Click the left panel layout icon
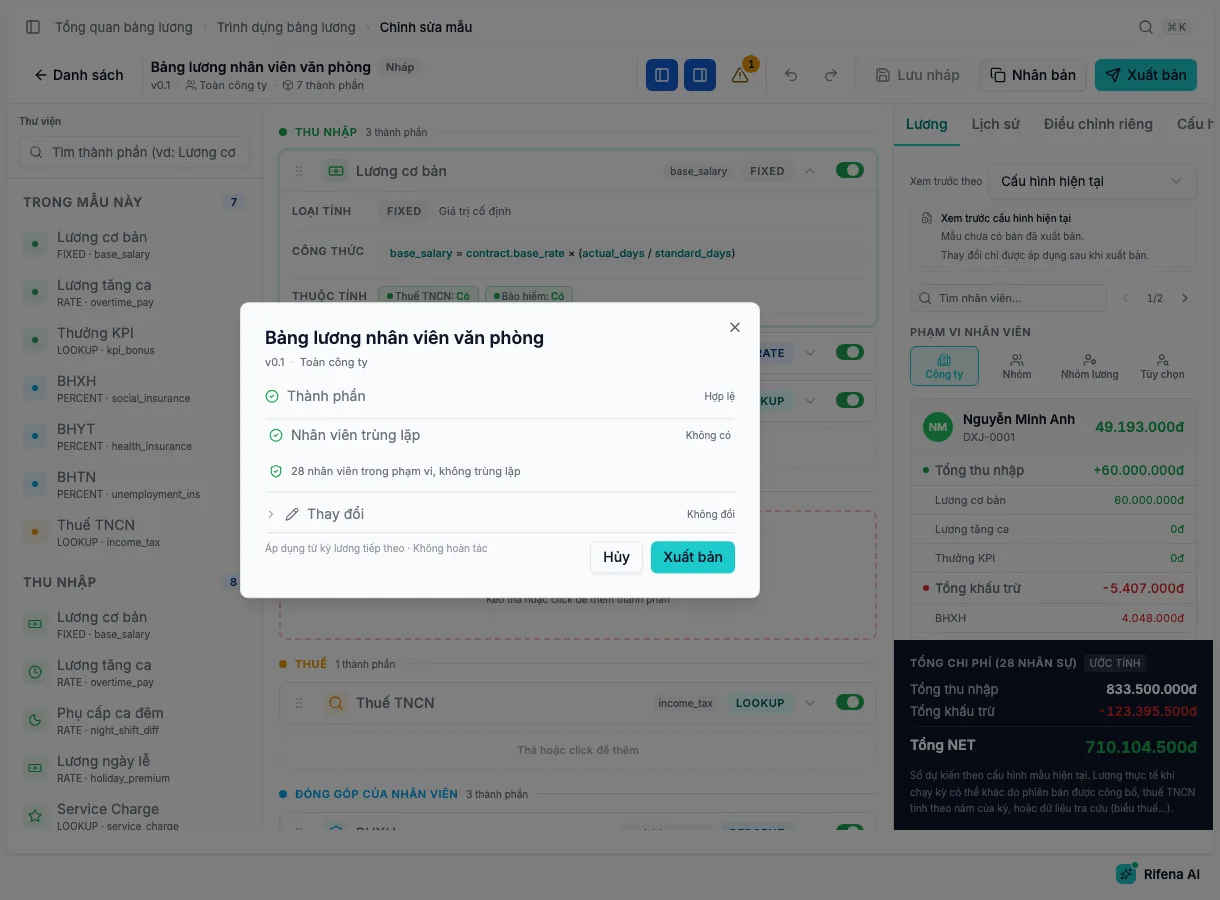 (x=662, y=75)
